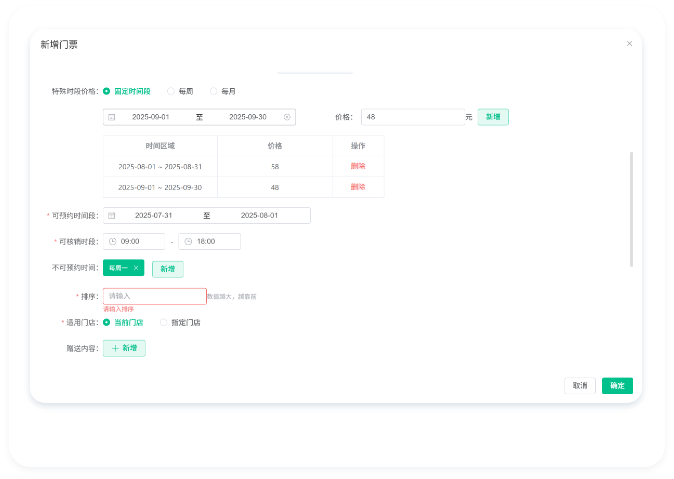Viewport: 674px width, 479px height.
Task: Click 新增 button next to price field
Action: click(493, 117)
